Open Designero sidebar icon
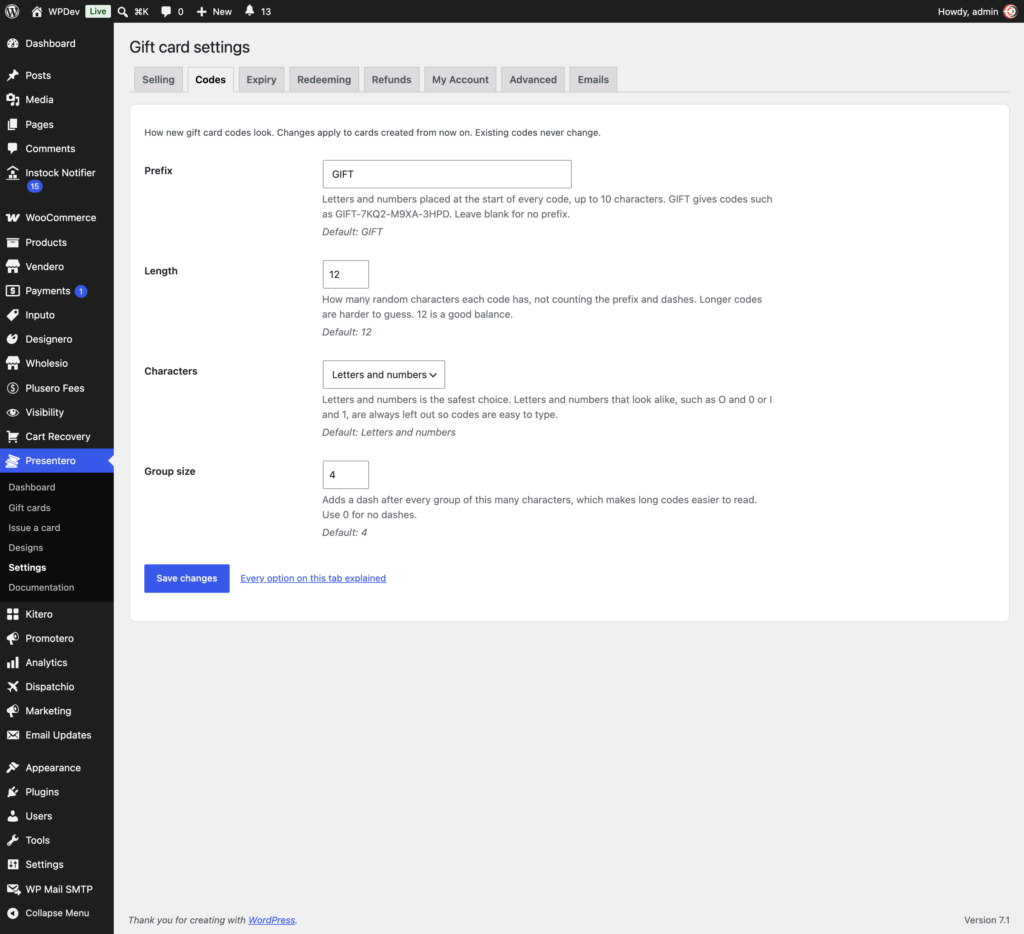Screen dimensions: 1024x934 [x=12, y=339]
